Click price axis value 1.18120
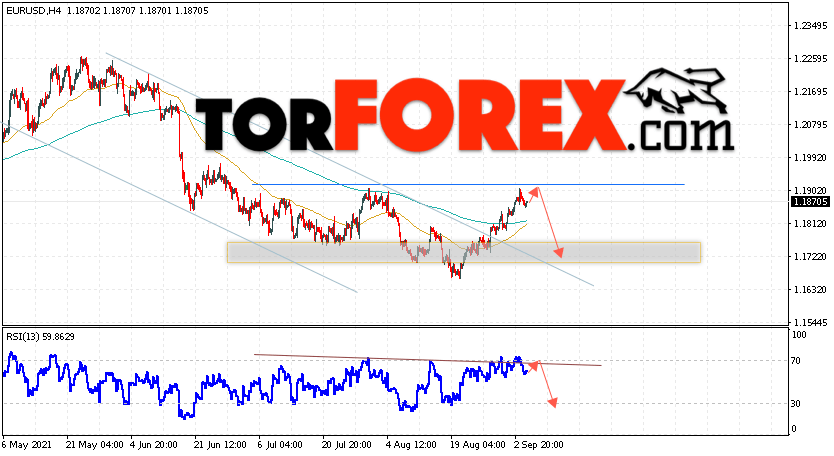 811,223
